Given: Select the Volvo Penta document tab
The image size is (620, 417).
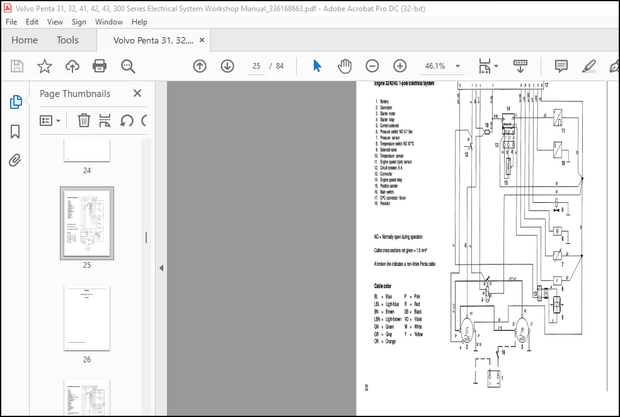Looking at the screenshot, I should (153, 40).
